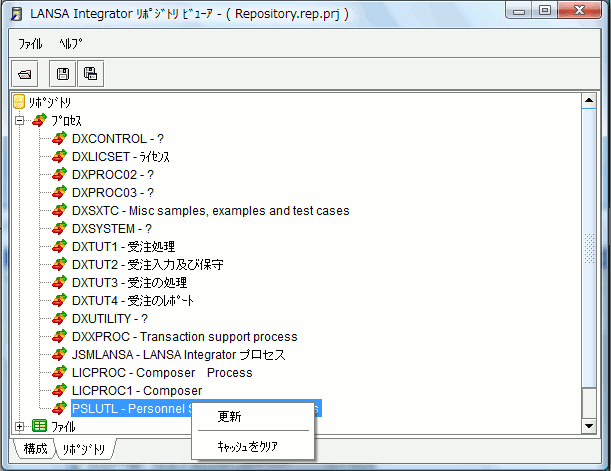This screenshot has width=611, height=471.
Task: Collapse the プロセス tree node
Action: coord(19,120)
